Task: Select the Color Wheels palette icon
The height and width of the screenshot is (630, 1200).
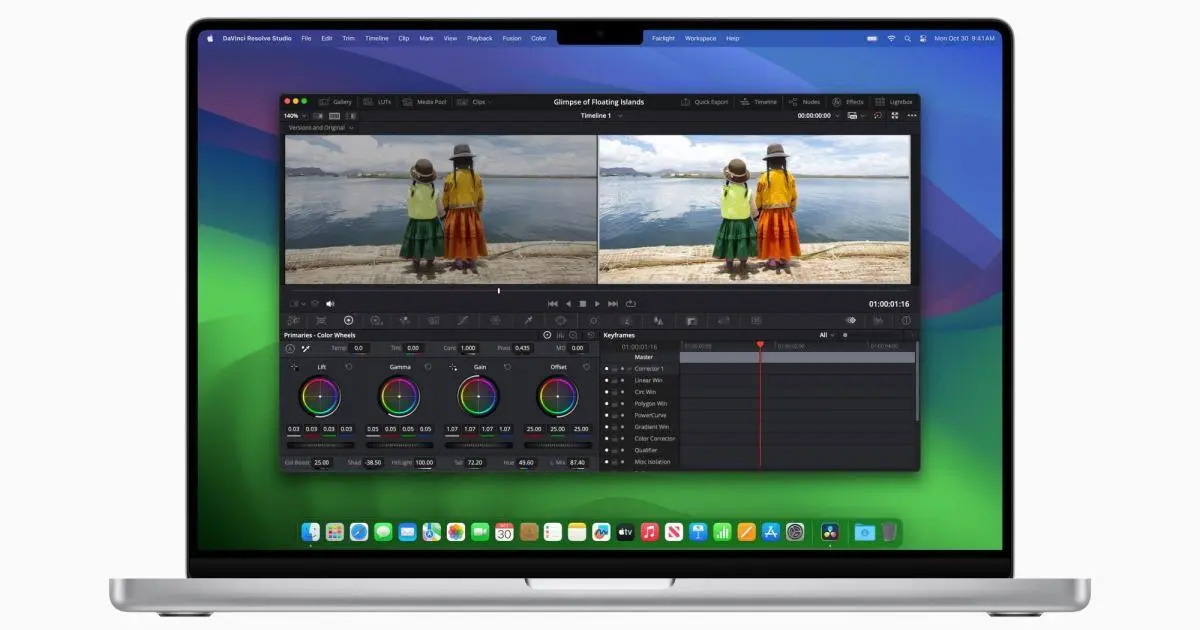Action: [348, 321]
